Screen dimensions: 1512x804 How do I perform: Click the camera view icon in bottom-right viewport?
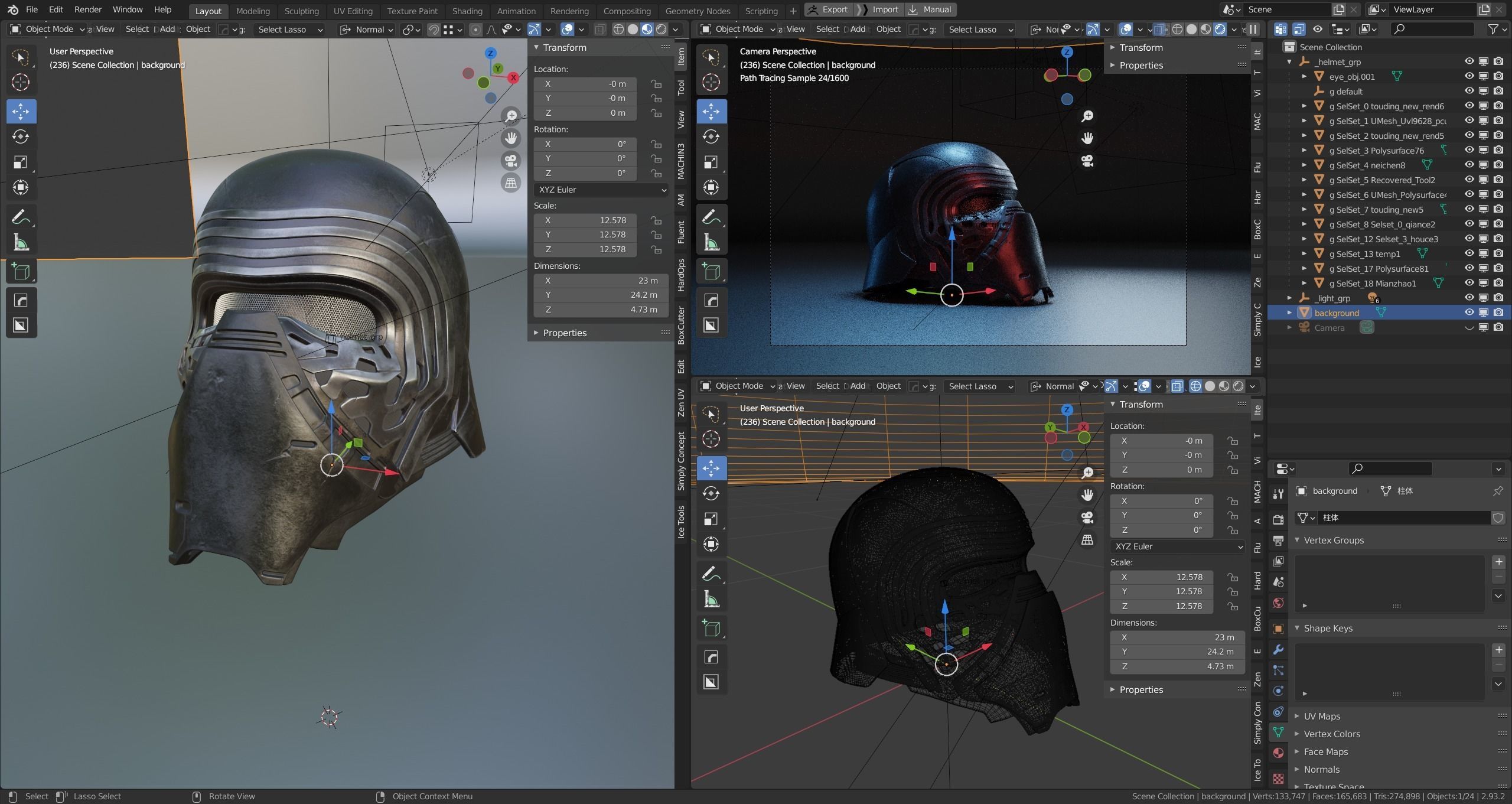pyautogui.click(x=1087, y=517)
